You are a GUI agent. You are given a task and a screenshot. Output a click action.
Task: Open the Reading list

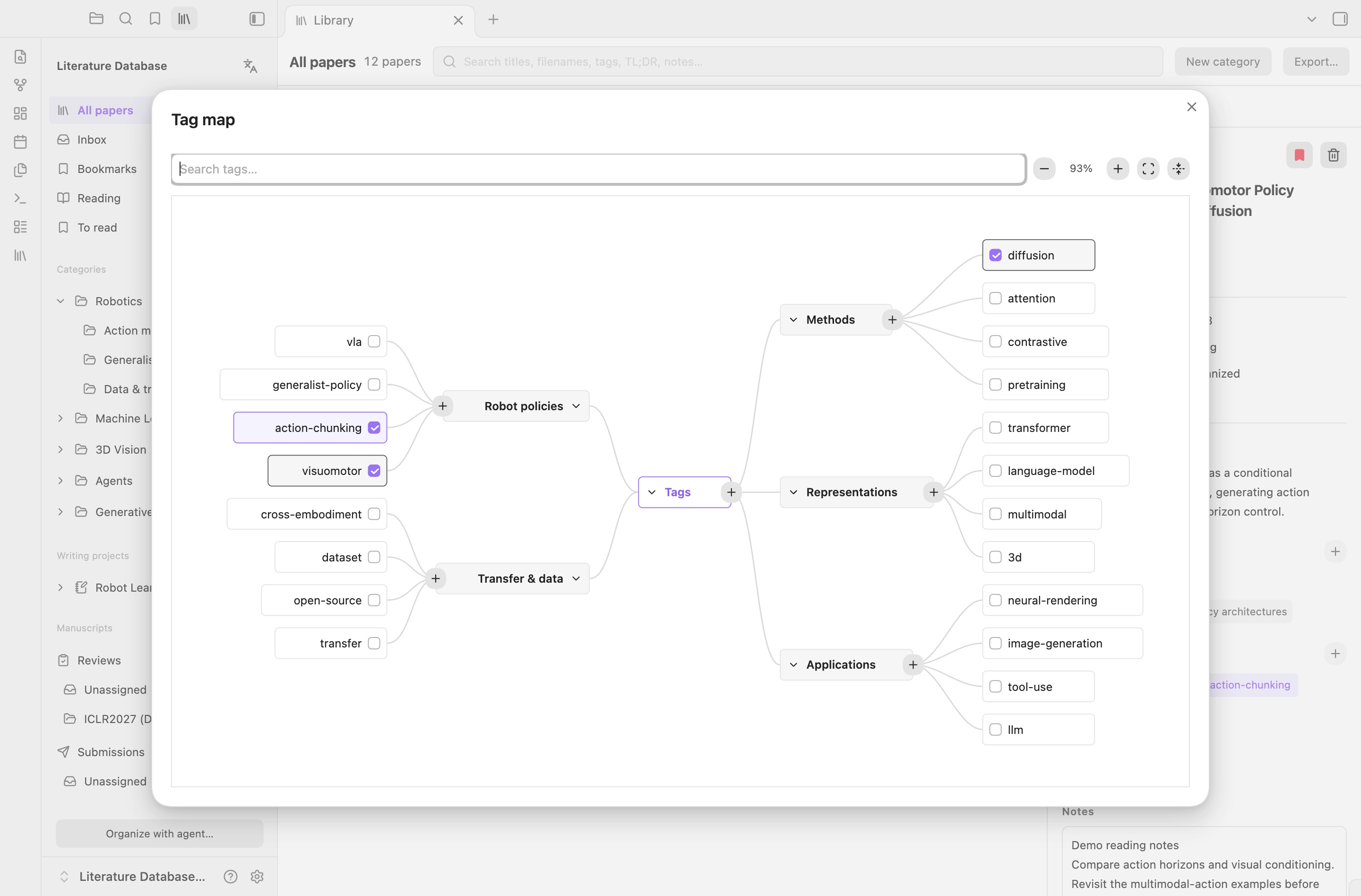(99, 198)
